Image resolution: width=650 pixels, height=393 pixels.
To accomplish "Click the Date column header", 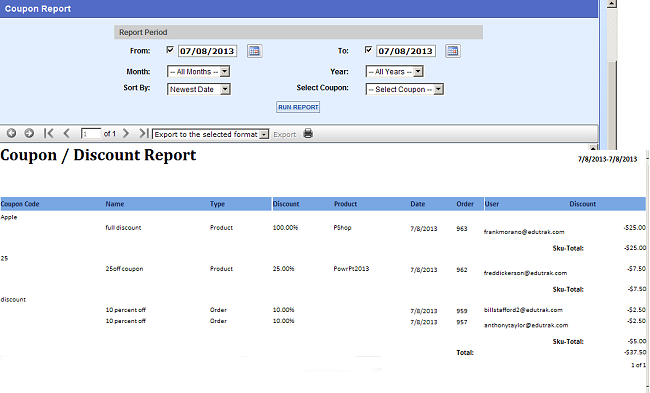I will (x=417, y=204).
